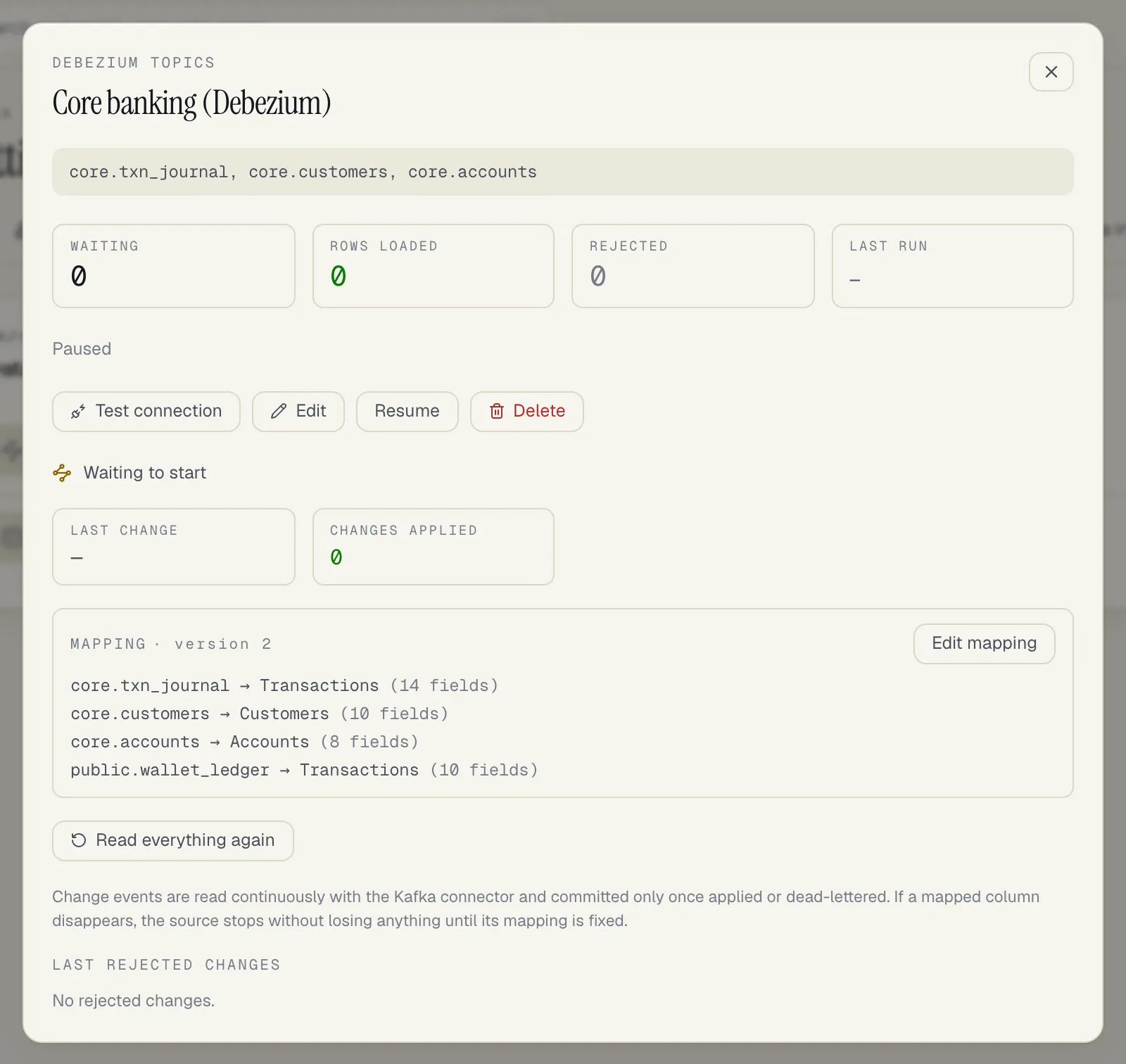Click the Rejected stat card
Image resolution: width=1126 pixels, height=1064 pixels.
tap(693, 266)
